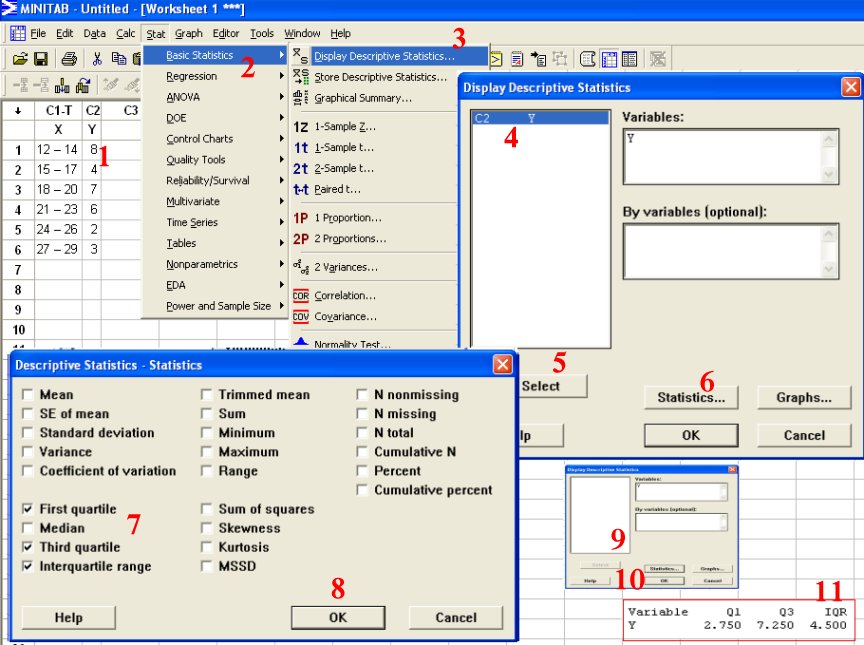Toggle the Median checkbox
864x645 pixels.
pyautogui.click(x=27, y=528)
